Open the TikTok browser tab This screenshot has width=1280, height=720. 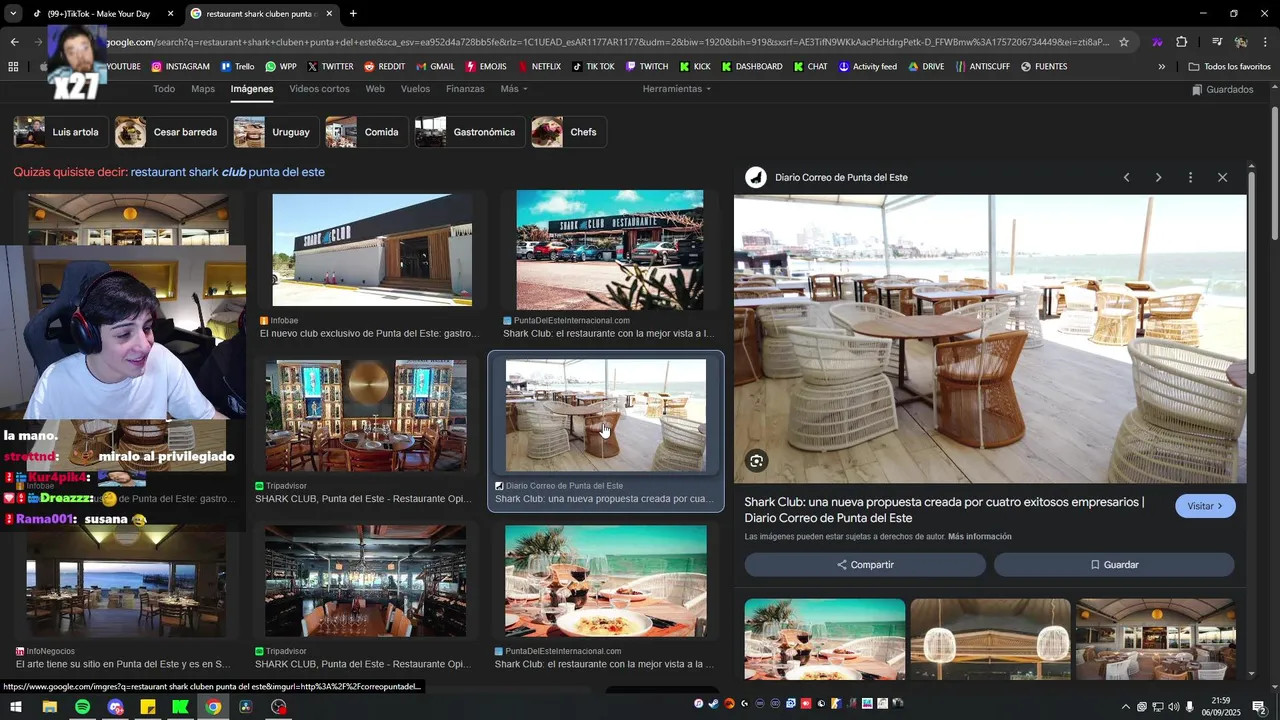[x=100, y=14]
